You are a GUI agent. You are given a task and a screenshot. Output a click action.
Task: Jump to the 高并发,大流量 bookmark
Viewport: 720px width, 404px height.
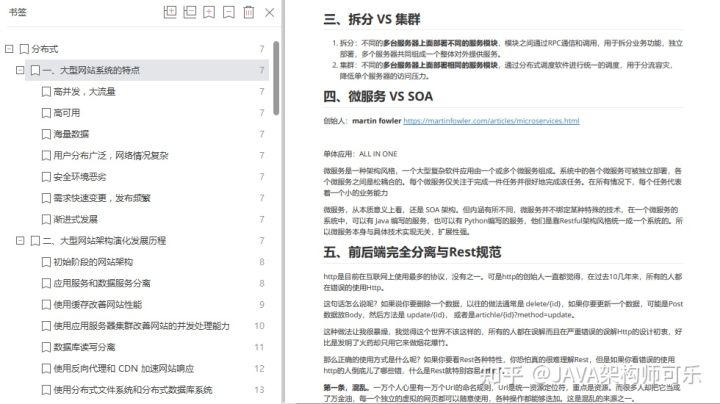point(84,91)
